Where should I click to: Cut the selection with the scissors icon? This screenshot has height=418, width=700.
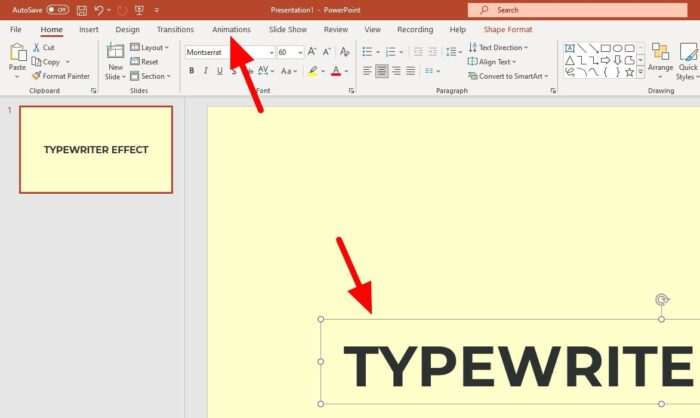[37, 47]
